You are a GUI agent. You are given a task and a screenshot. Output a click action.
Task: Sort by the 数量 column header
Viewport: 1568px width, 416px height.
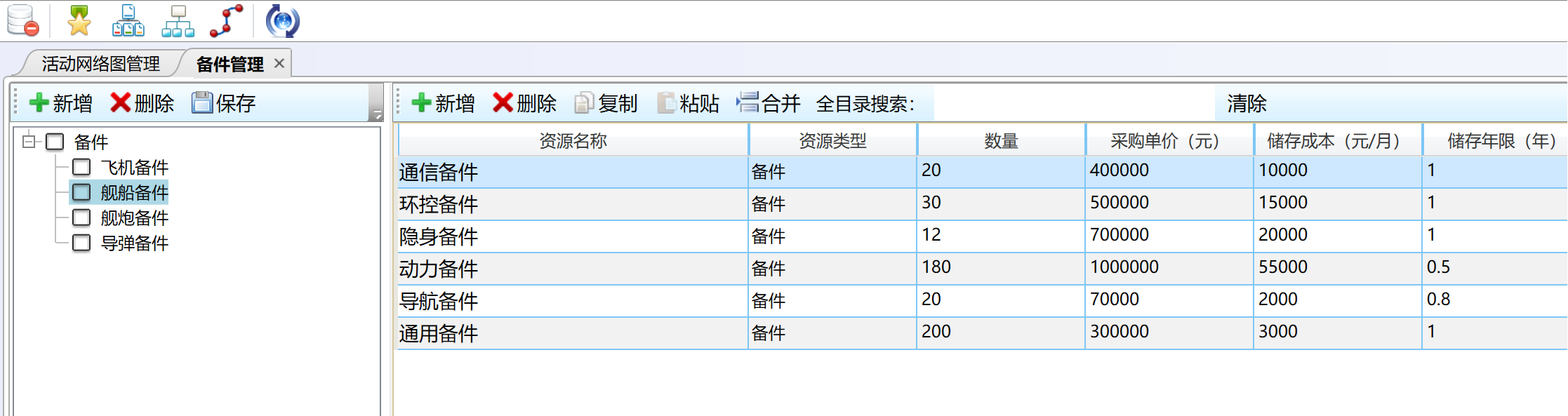pos(1001,140)
